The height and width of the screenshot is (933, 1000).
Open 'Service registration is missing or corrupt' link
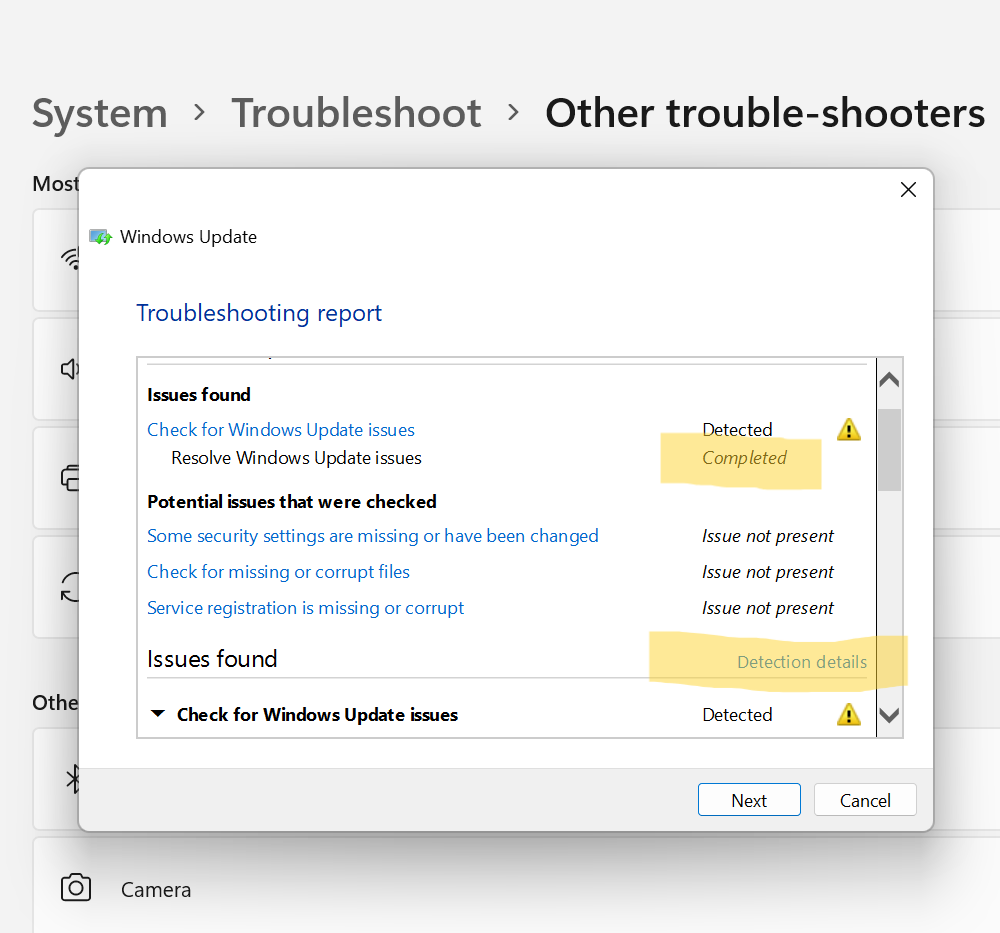(305, 608)
